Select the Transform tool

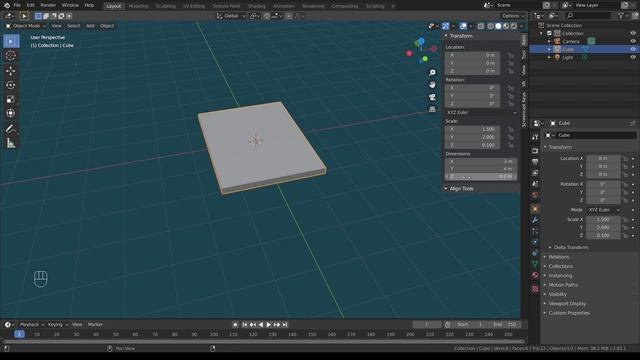[x=11, y=113]
